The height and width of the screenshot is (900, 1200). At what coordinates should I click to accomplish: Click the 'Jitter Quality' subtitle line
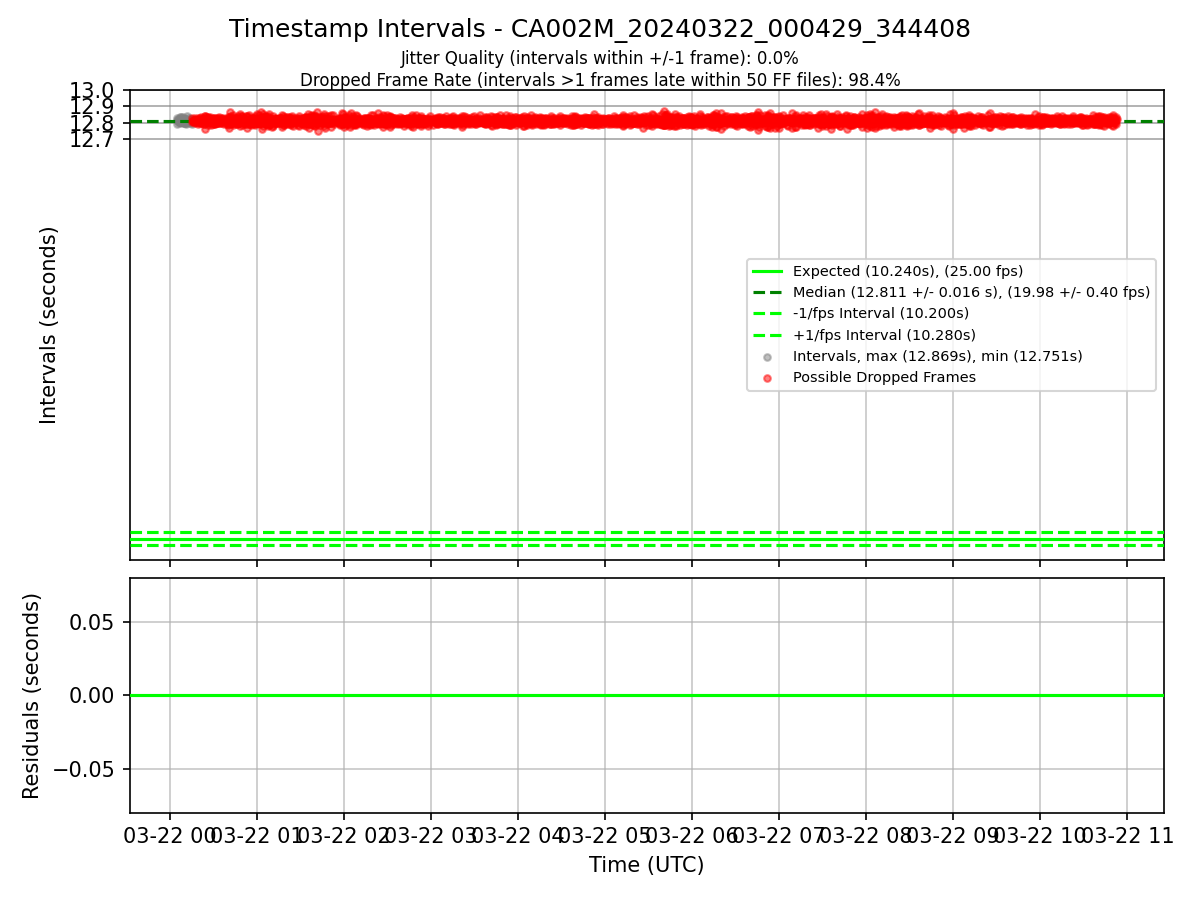(600, 58)
